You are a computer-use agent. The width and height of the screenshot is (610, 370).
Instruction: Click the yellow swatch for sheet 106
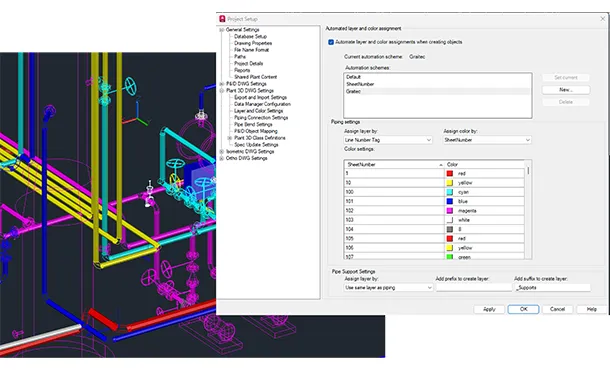[450, 248]
